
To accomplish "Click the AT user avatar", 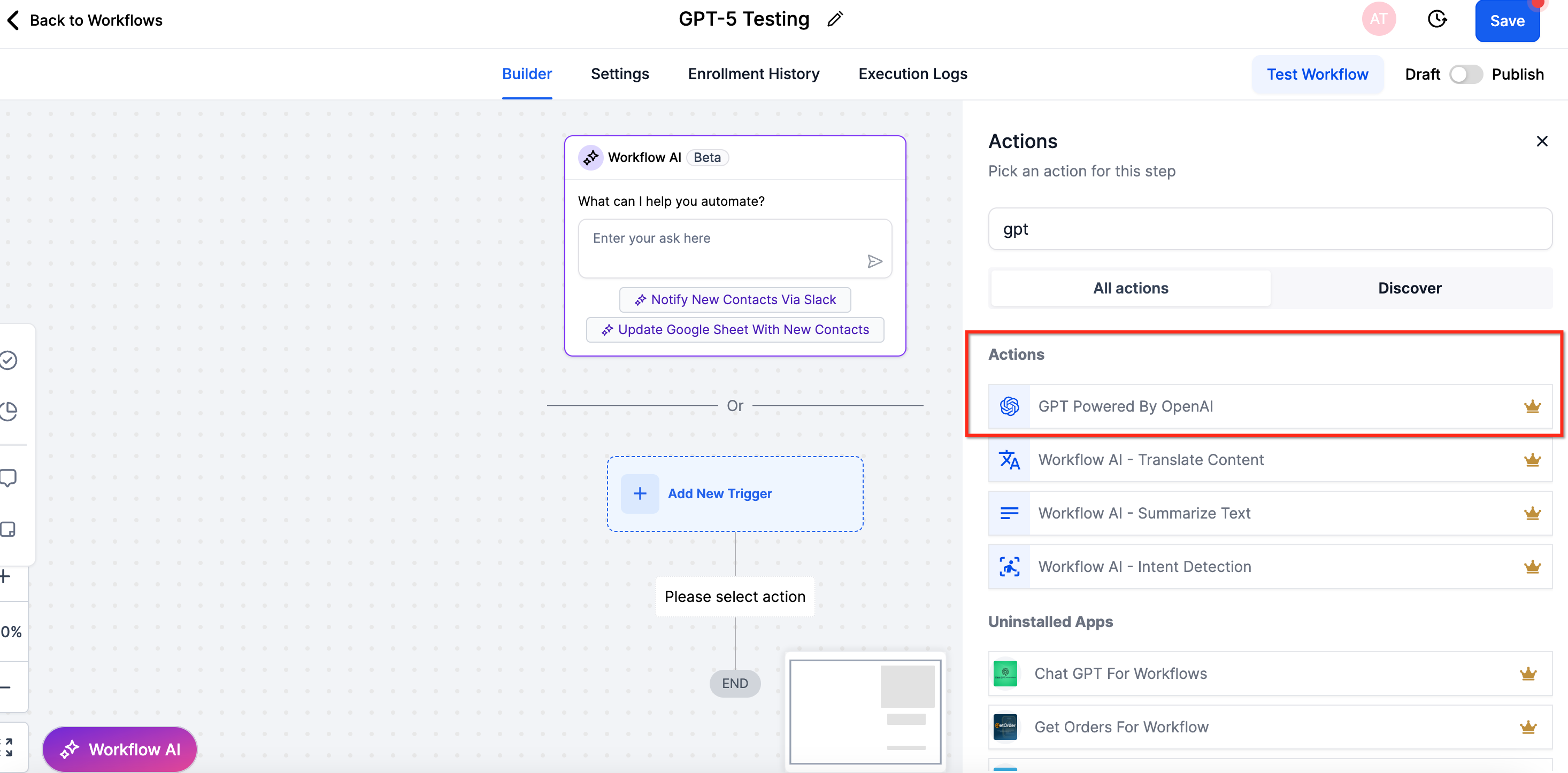I will (1378, 19).
